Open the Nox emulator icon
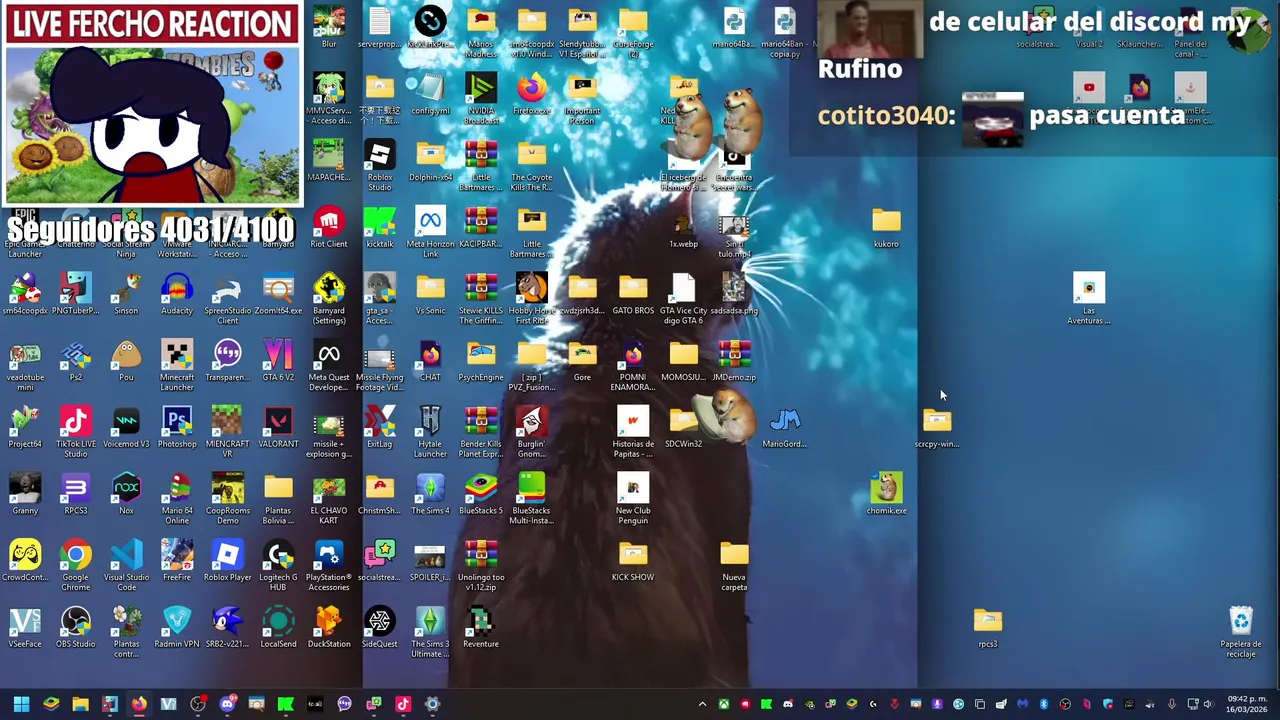1280x720 pixels. click(x=126, y=496)
